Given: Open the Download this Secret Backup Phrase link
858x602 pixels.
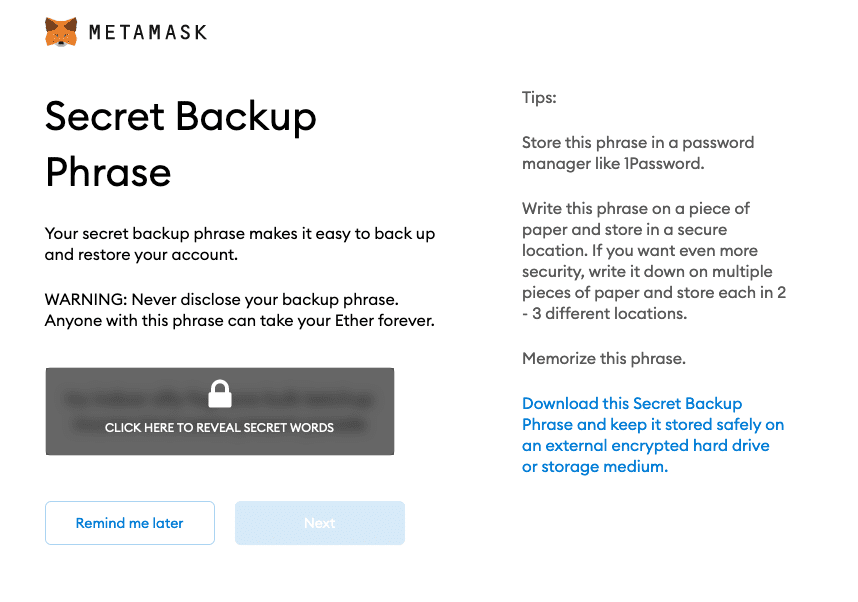Looking at the screenshot, I should 632,404.
